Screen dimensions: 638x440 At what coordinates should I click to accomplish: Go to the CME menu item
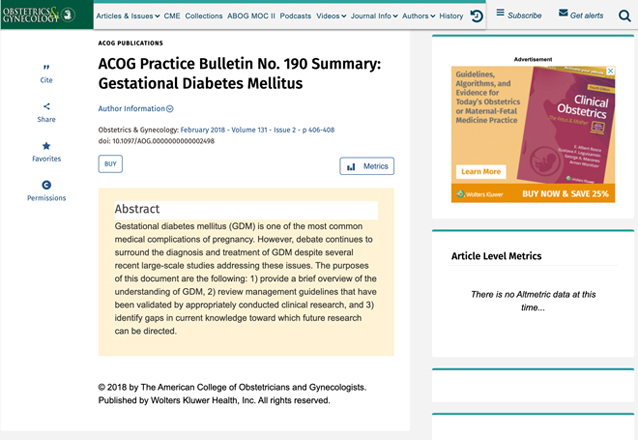pos(172,16)
